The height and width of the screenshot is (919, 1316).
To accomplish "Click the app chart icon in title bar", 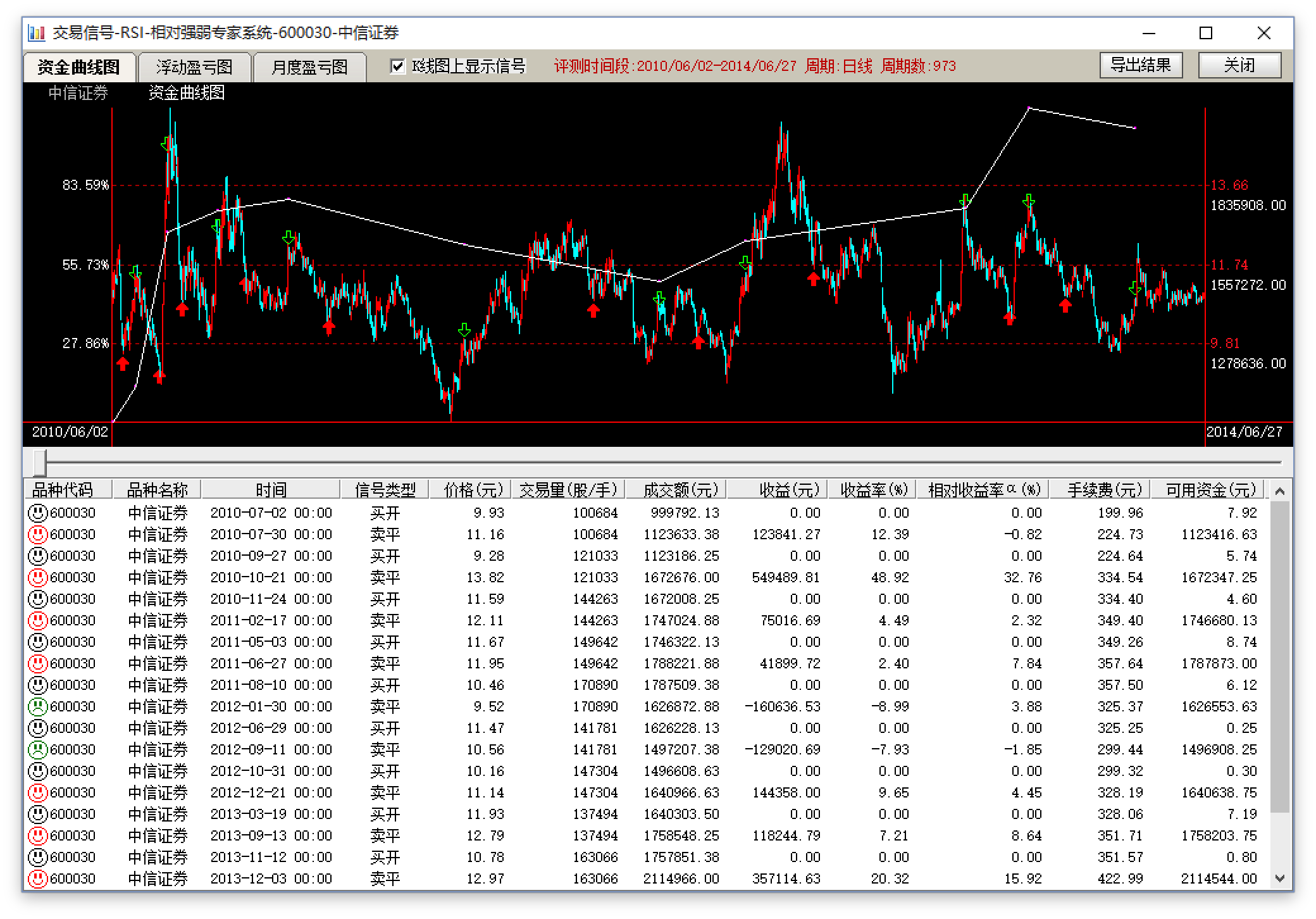I will coord(37,33).
